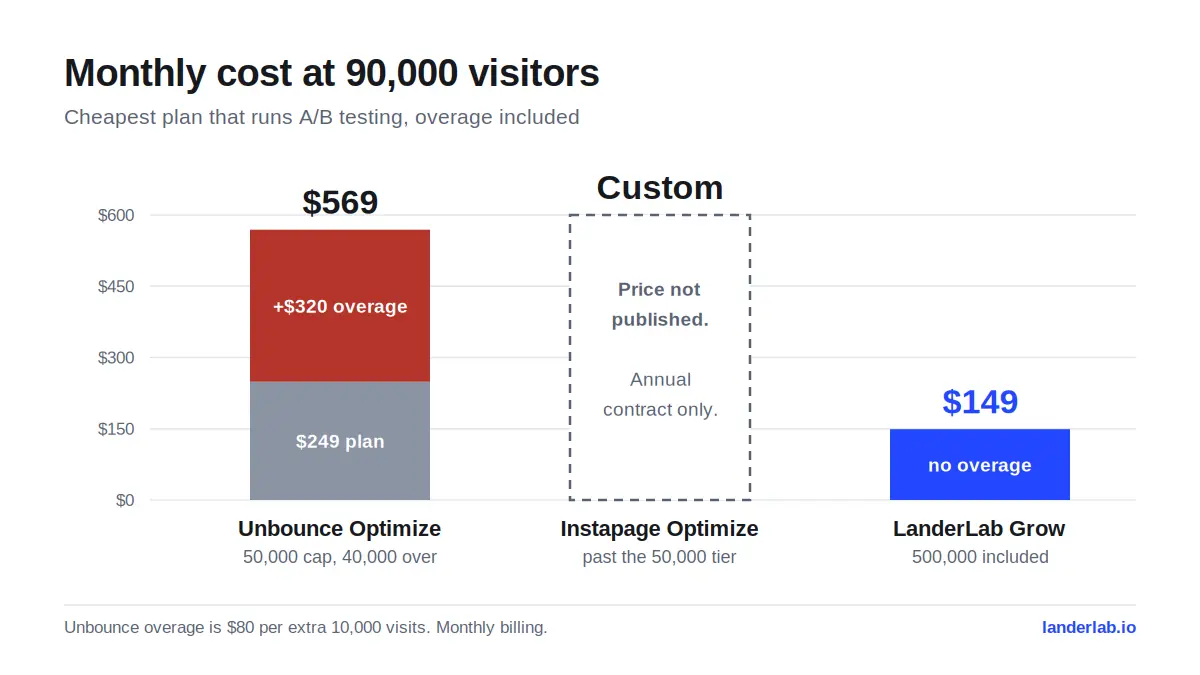This screenshot has height=675, width=1200.
Task: Click the Unbounce overage footnote text
Action: click(306, 628)
